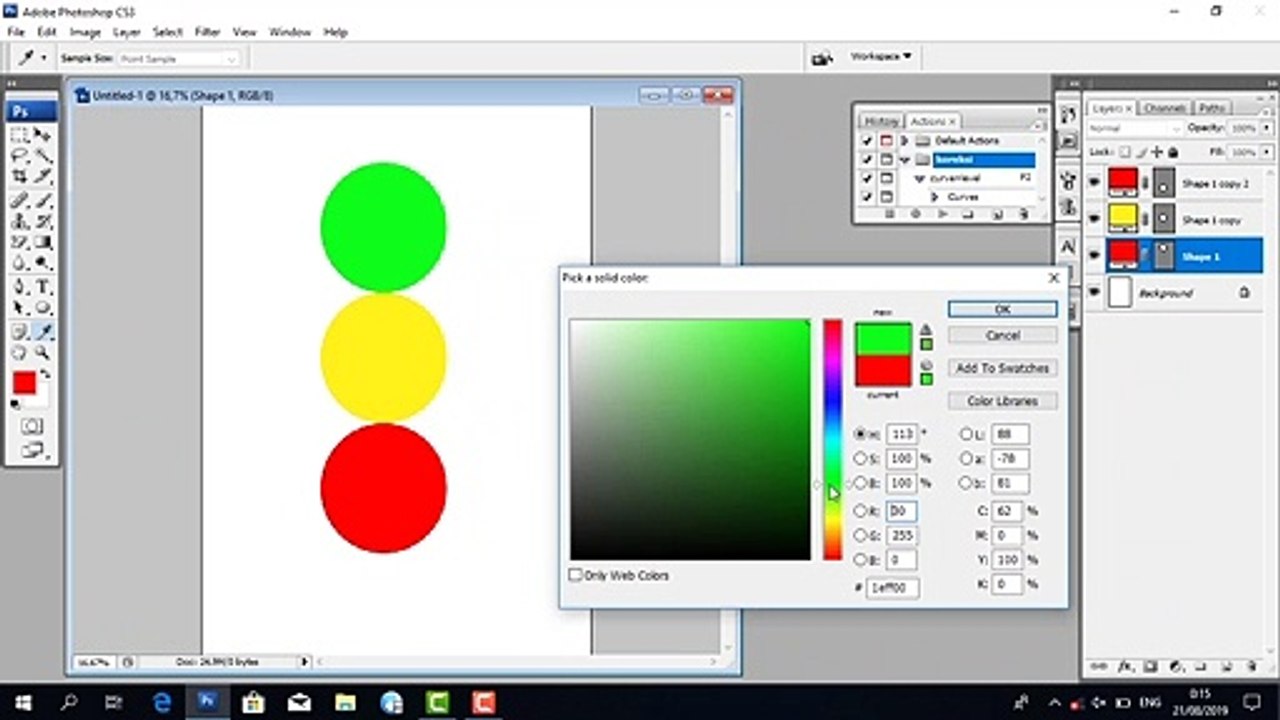
Task: Switch to the History tab
Action: (x=882, y=121)
